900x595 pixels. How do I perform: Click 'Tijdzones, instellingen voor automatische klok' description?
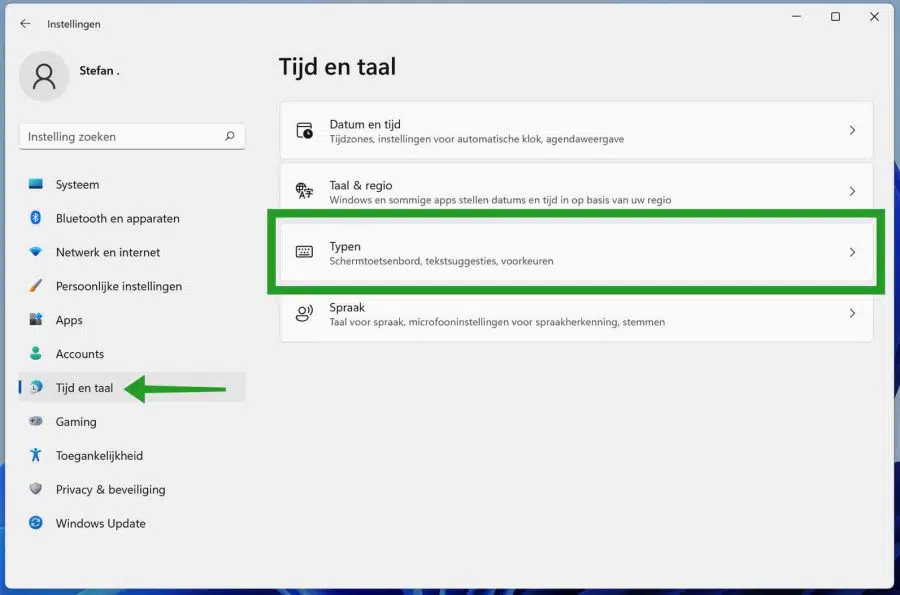(476, 139)
